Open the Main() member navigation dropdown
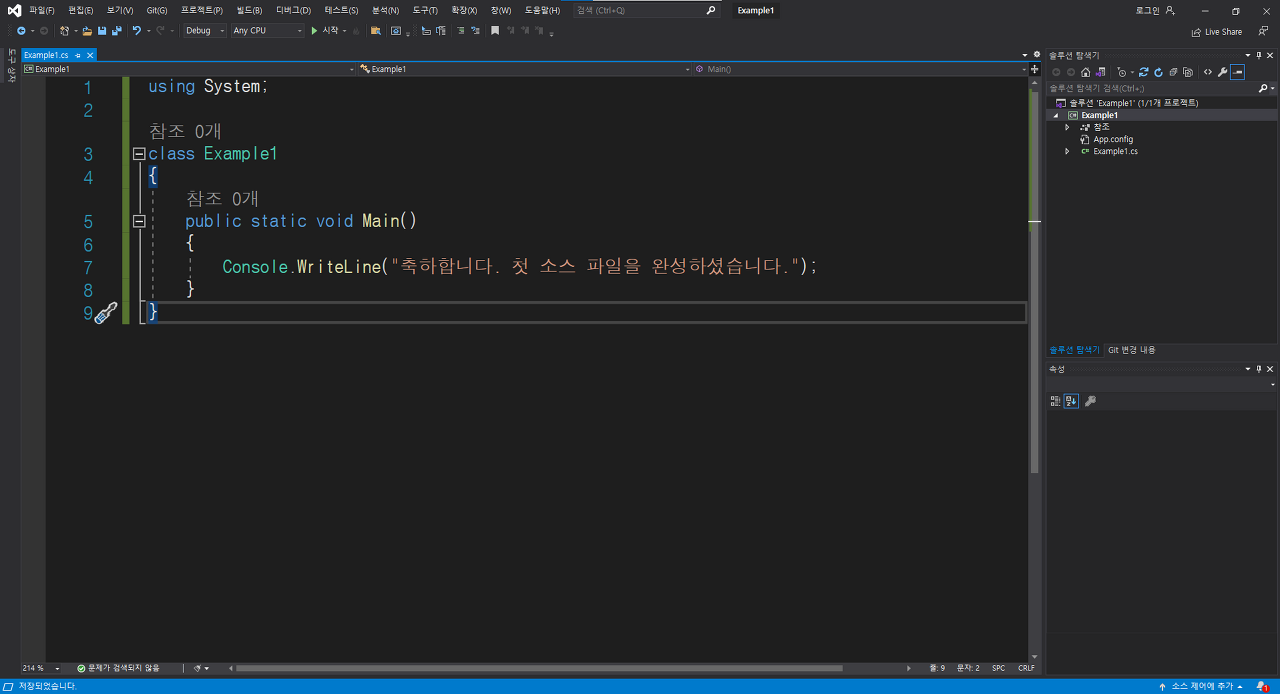The image size is (1280, 694). click(861, 69)
